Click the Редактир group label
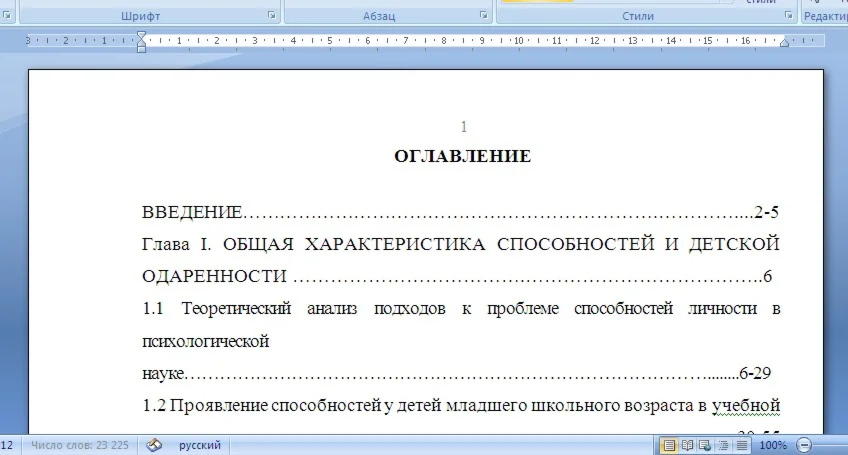 (826, 16)
